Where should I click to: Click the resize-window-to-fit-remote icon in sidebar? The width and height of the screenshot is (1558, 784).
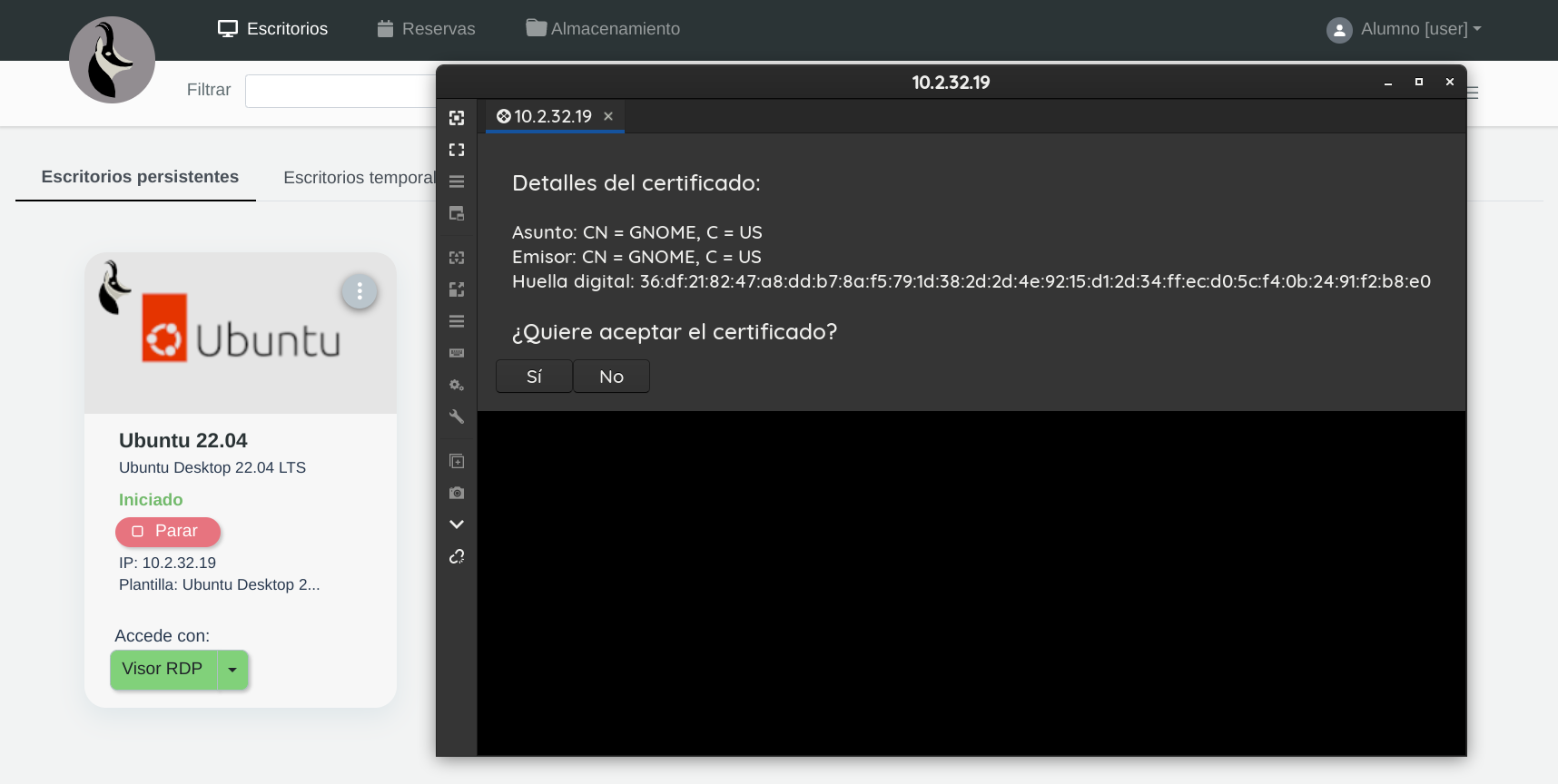pyautogui.click(x=457, y=118)
